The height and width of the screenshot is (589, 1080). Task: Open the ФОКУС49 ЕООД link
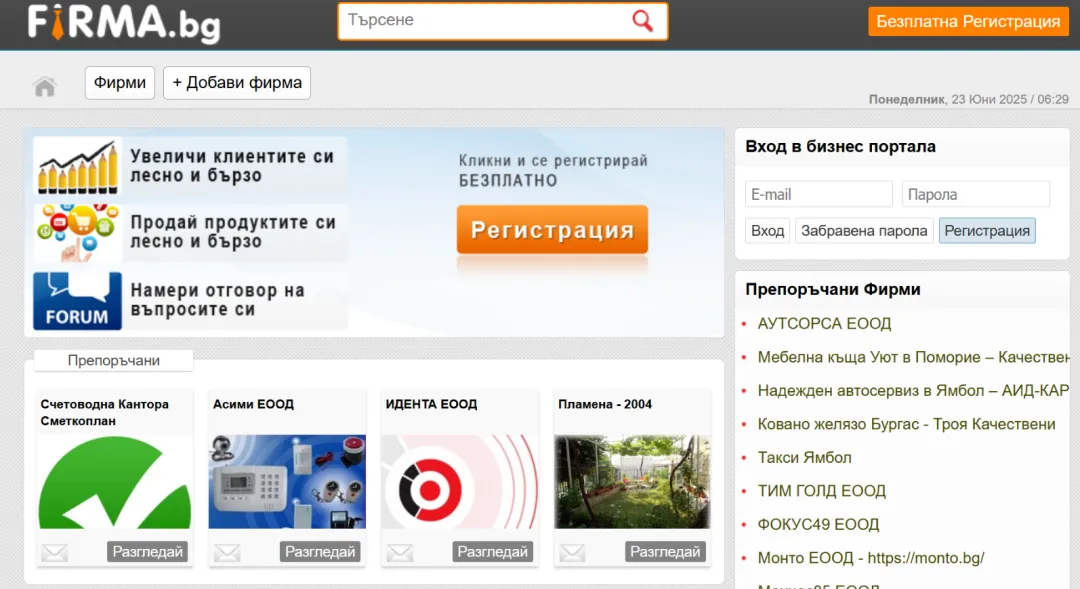pyautogui.click(x=818, y=524)
